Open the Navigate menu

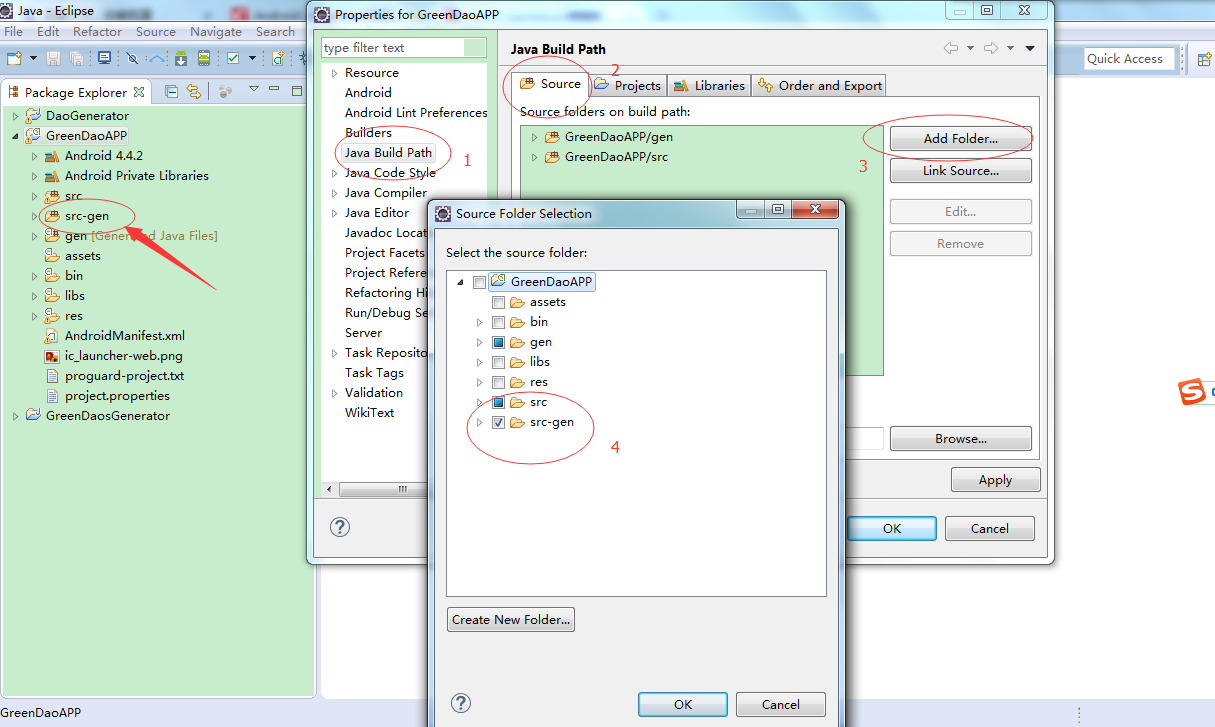(216, 32)
